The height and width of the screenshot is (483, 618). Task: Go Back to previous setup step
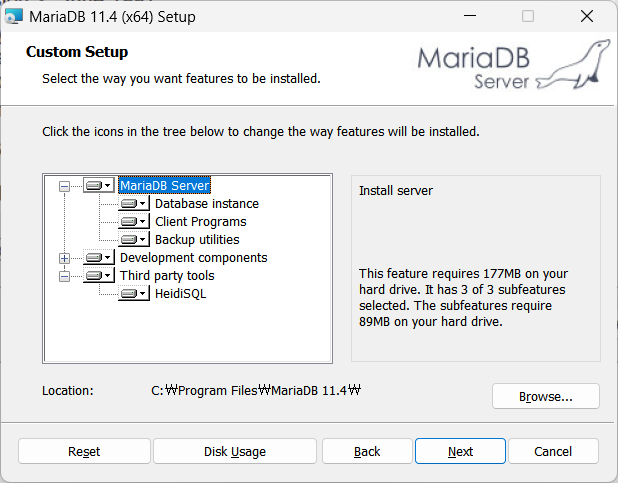tap(367, 451)
